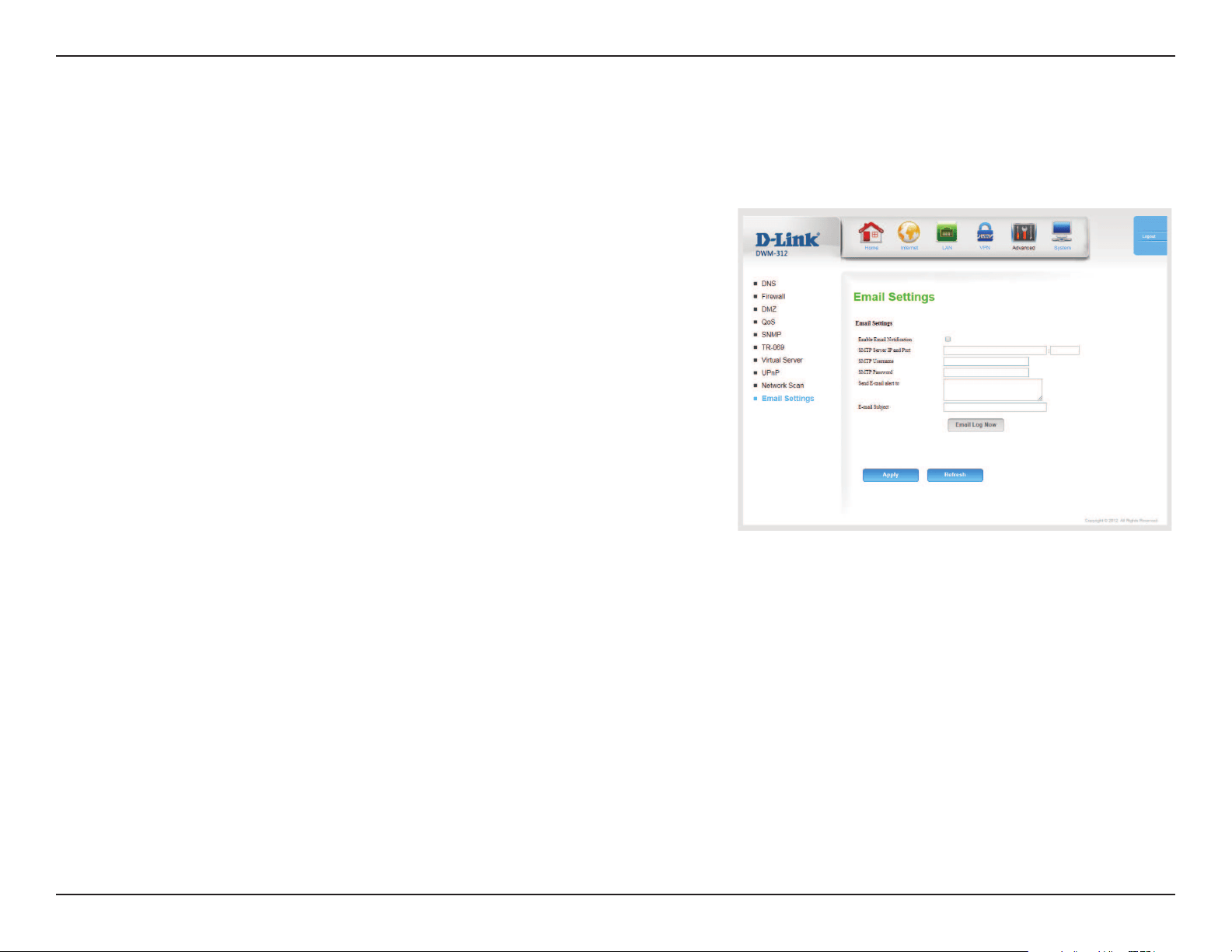Click the Email Log Now button
Image resolution: width=1232 pixels, height=952 pixels.
coord(975,424)
